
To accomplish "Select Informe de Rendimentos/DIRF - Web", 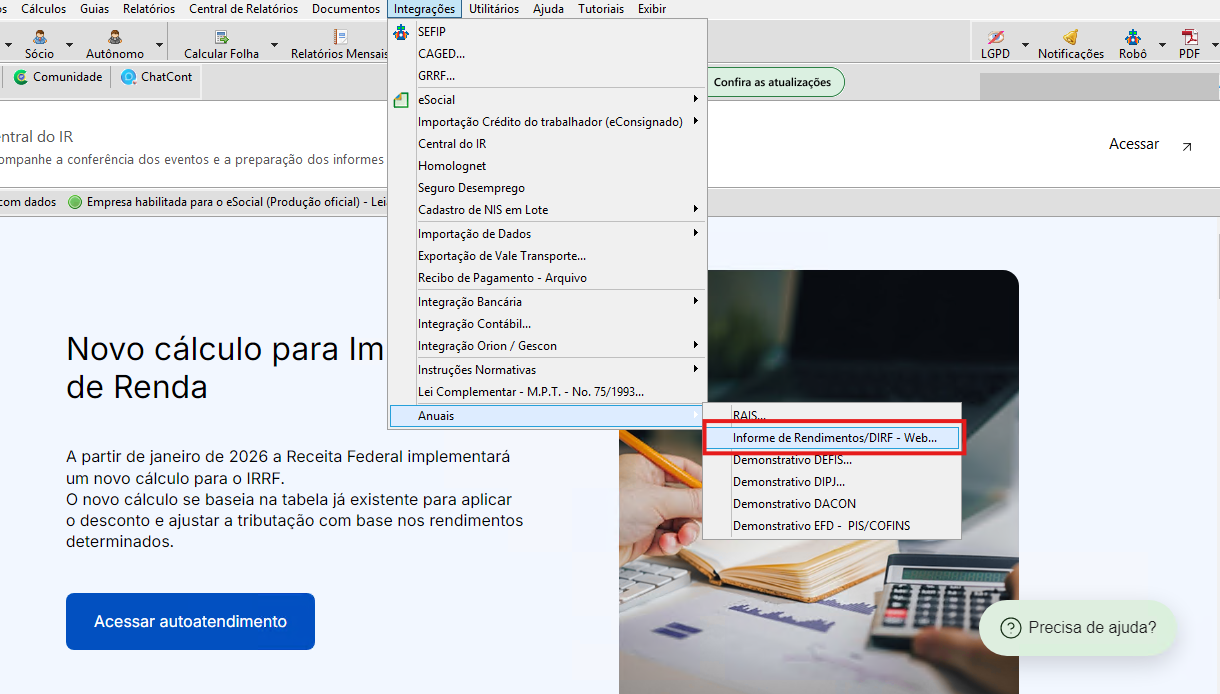I will (832, 438).
